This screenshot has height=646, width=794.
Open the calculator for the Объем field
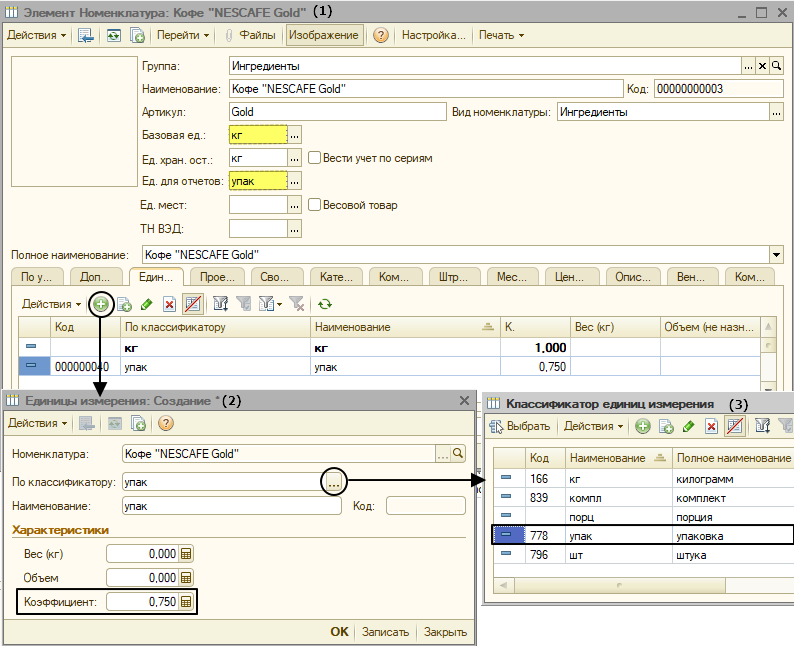[x=186, y=578]
